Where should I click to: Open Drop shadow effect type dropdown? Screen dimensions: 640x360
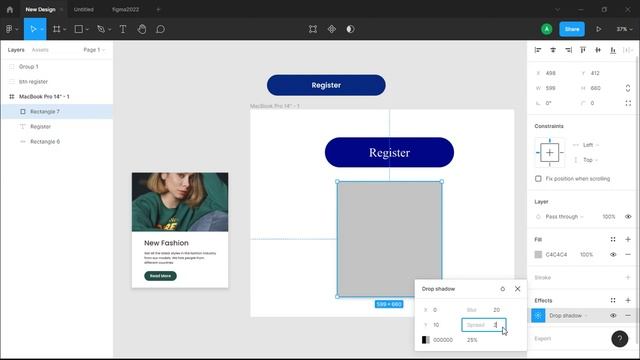(x=569, y=316)
